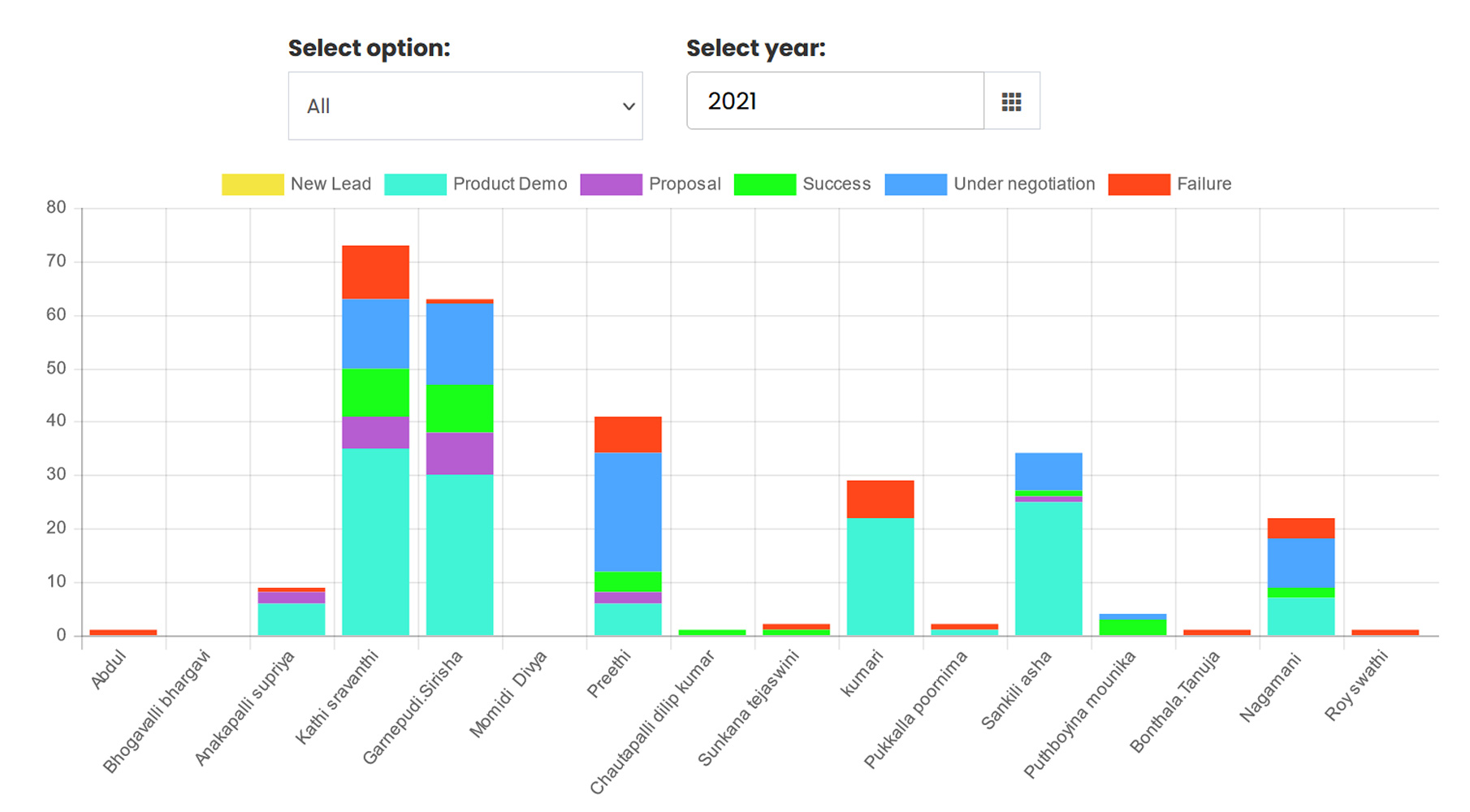Expand the Select option dropdown showing All
The image size is (1470, 812).
click(465, 106)
